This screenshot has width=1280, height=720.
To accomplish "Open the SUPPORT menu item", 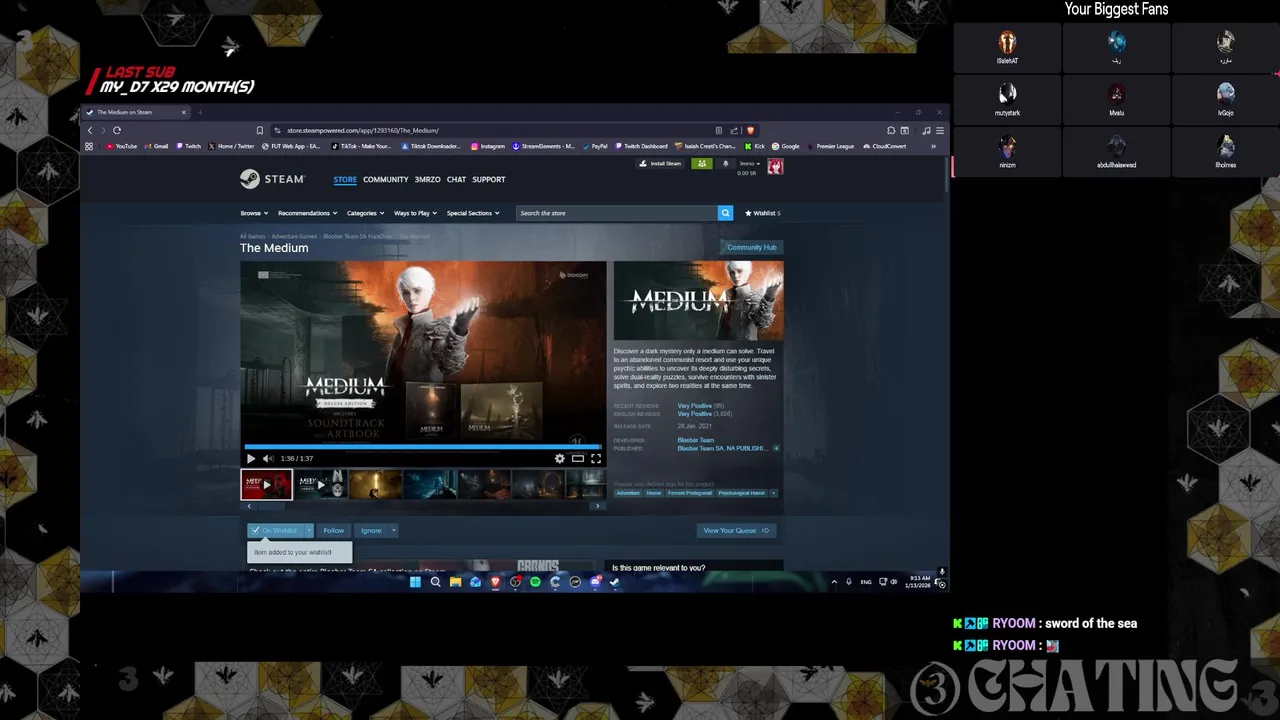I will tap(489, 180).
